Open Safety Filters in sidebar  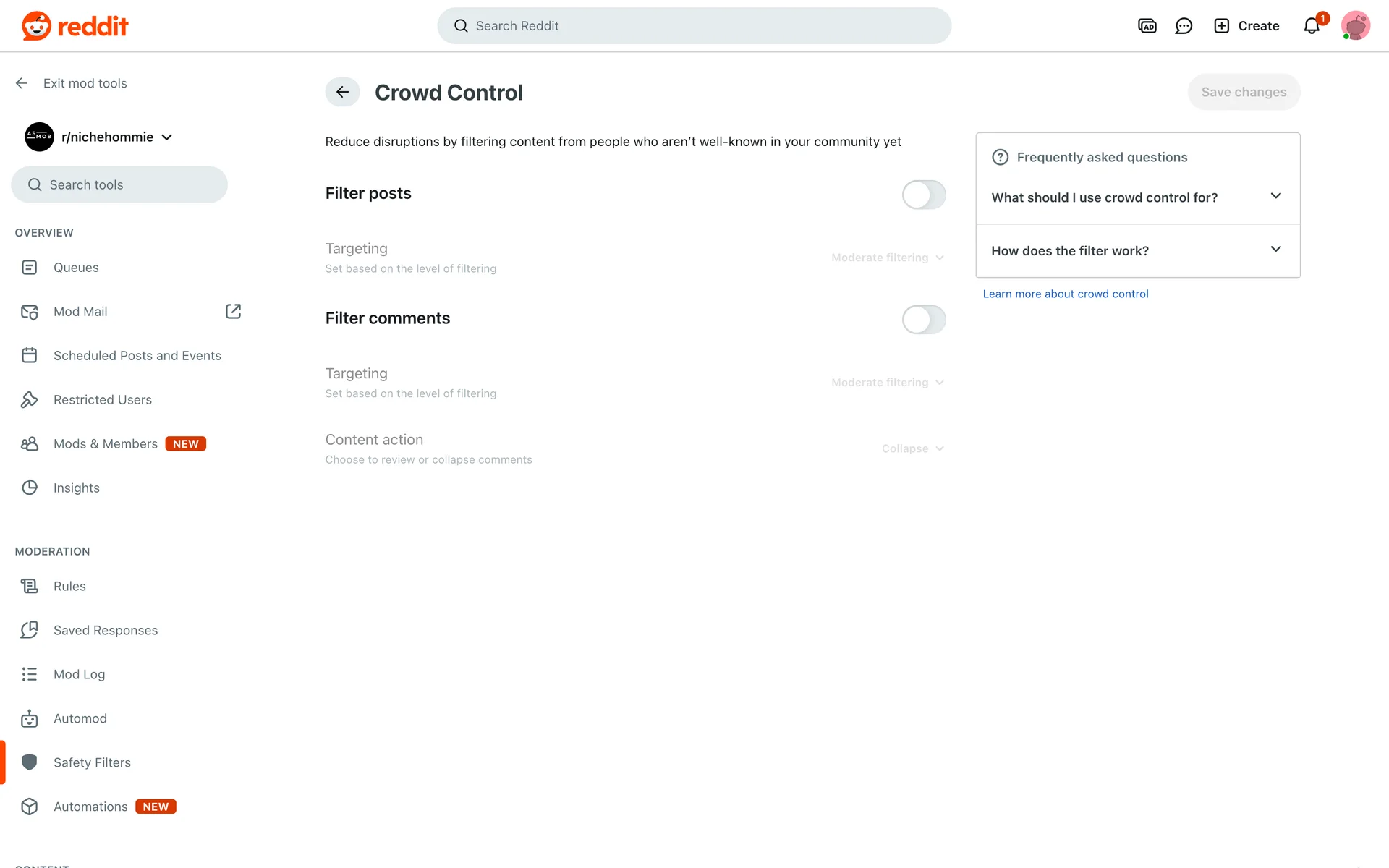(x=92, y=762)
